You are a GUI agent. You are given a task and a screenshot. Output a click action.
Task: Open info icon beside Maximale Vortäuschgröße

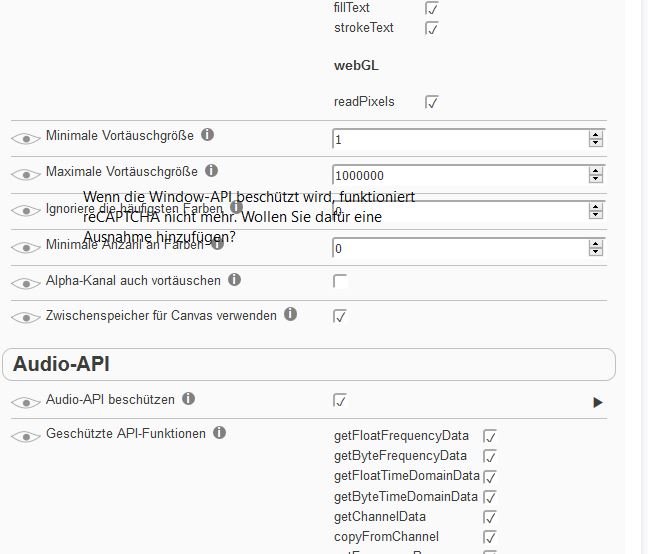212,171
